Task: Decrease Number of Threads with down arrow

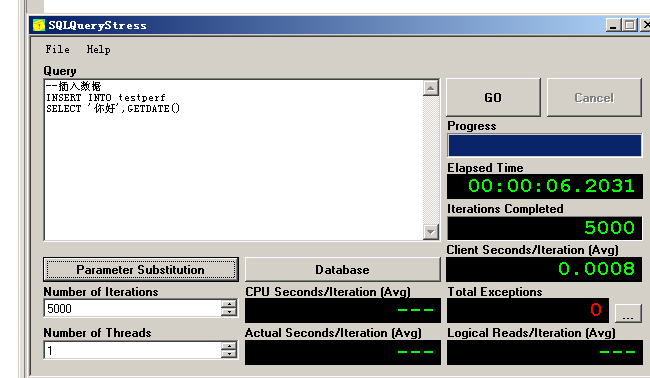Action: [x=229, y=354]
